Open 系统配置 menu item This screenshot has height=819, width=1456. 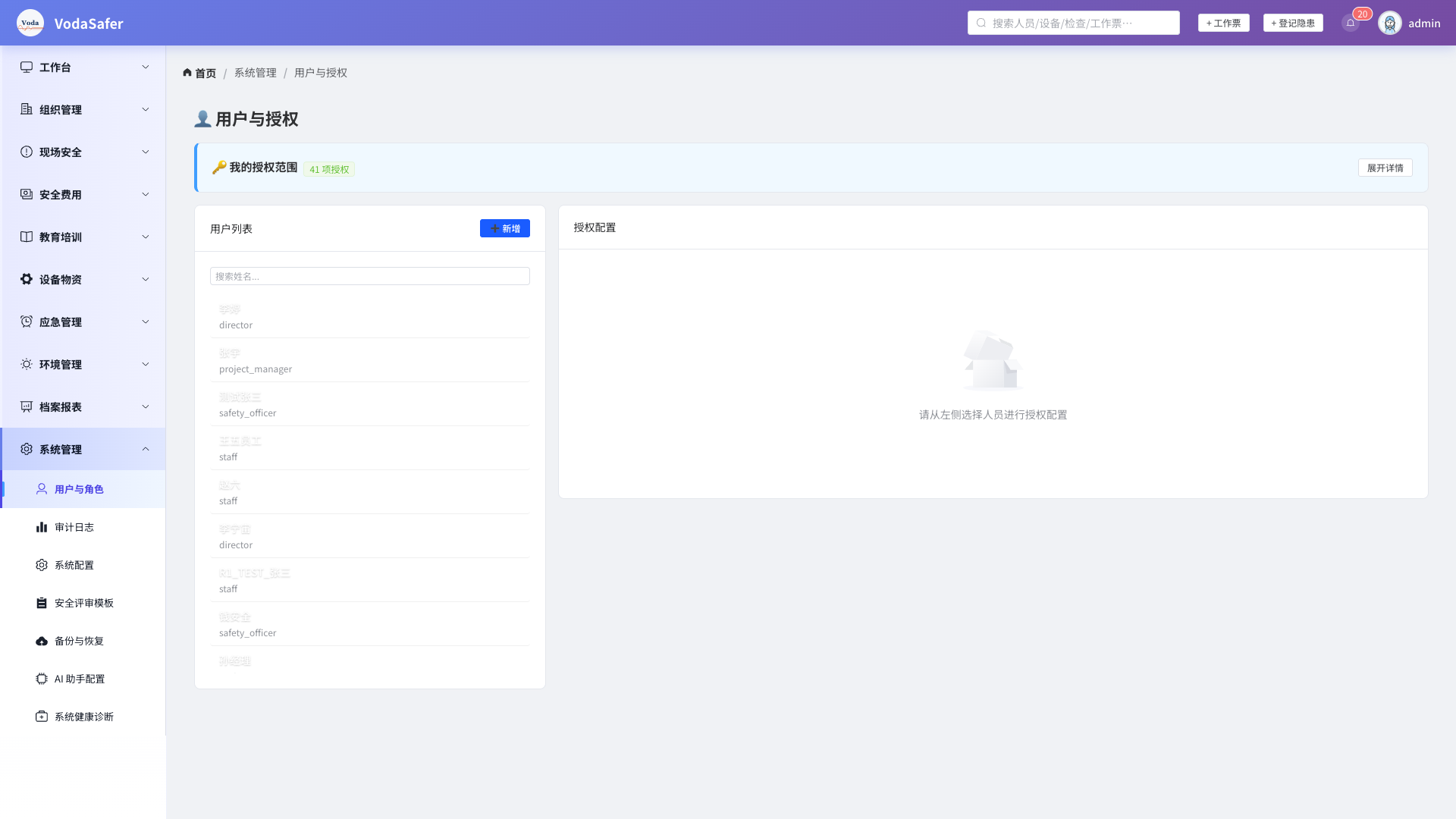pos(83,565)
